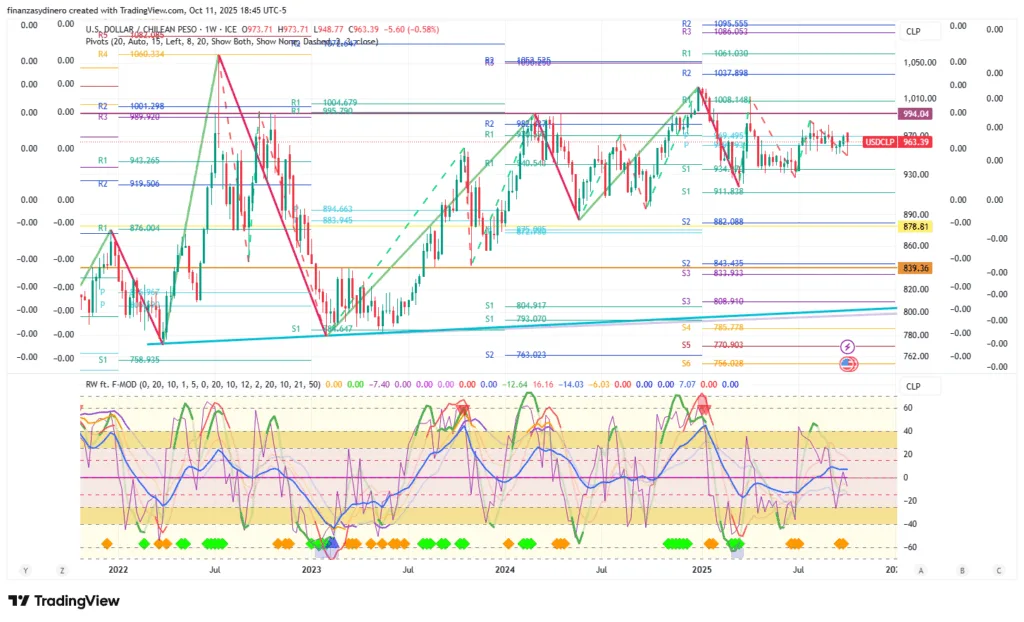1024x622 pixels.
Task: Click the red down-arrow signal near 2025
Action: pyautogui.click(x=702, y=403)
